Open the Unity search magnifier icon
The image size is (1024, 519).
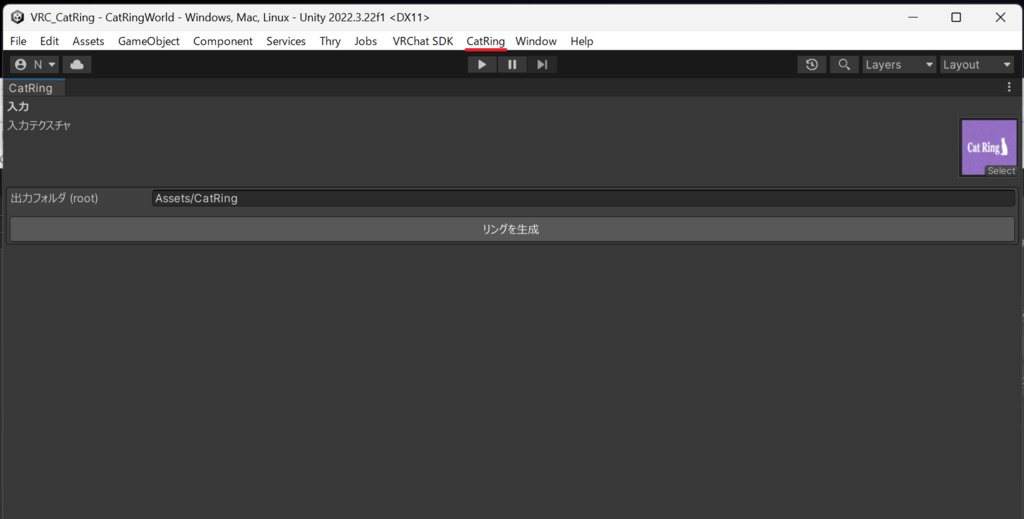(x=844, y=65)
